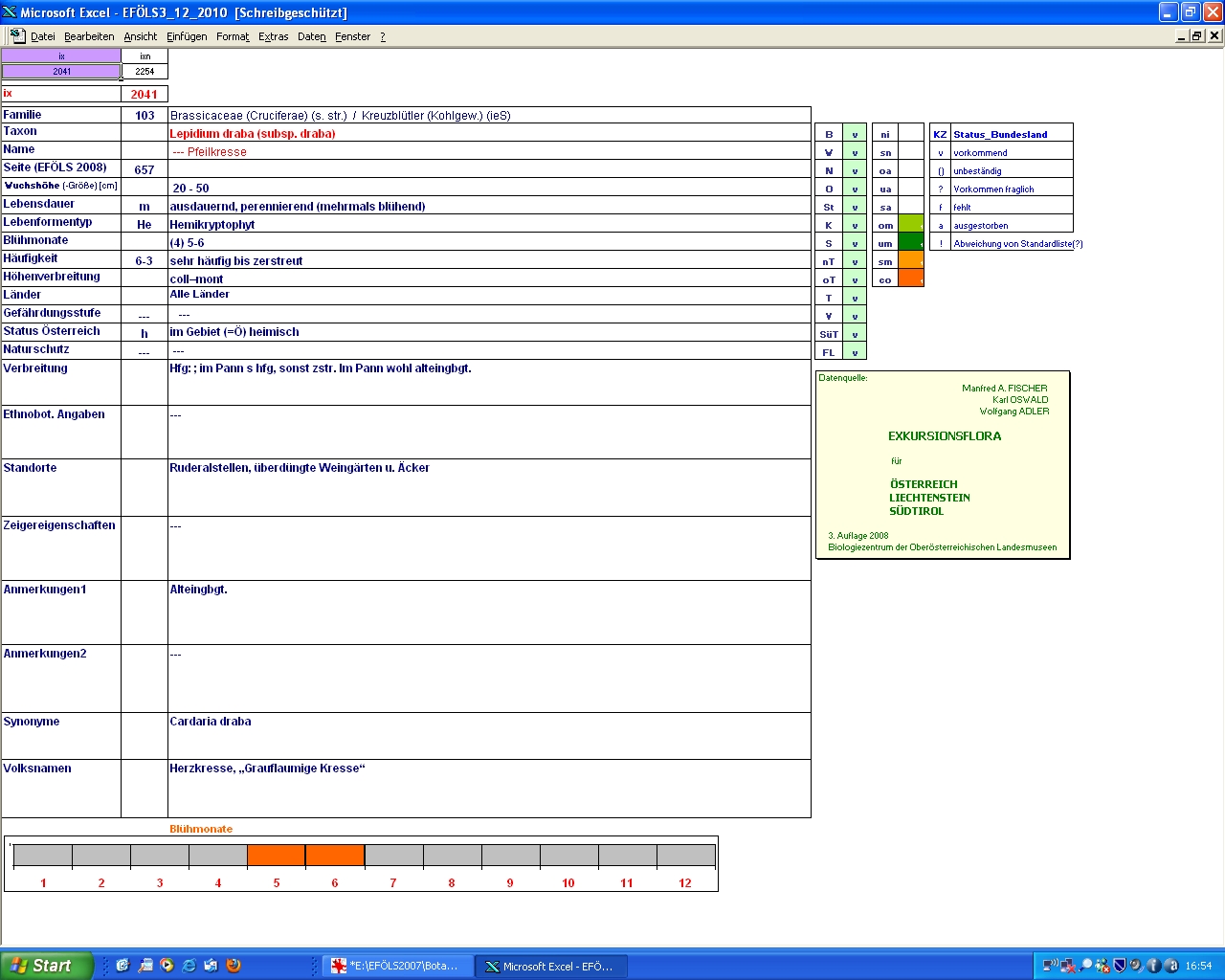Image resolution: width=1225 pixels, height=980 pixels.
Task: Open the ? help menu
Action: (383, 36)
